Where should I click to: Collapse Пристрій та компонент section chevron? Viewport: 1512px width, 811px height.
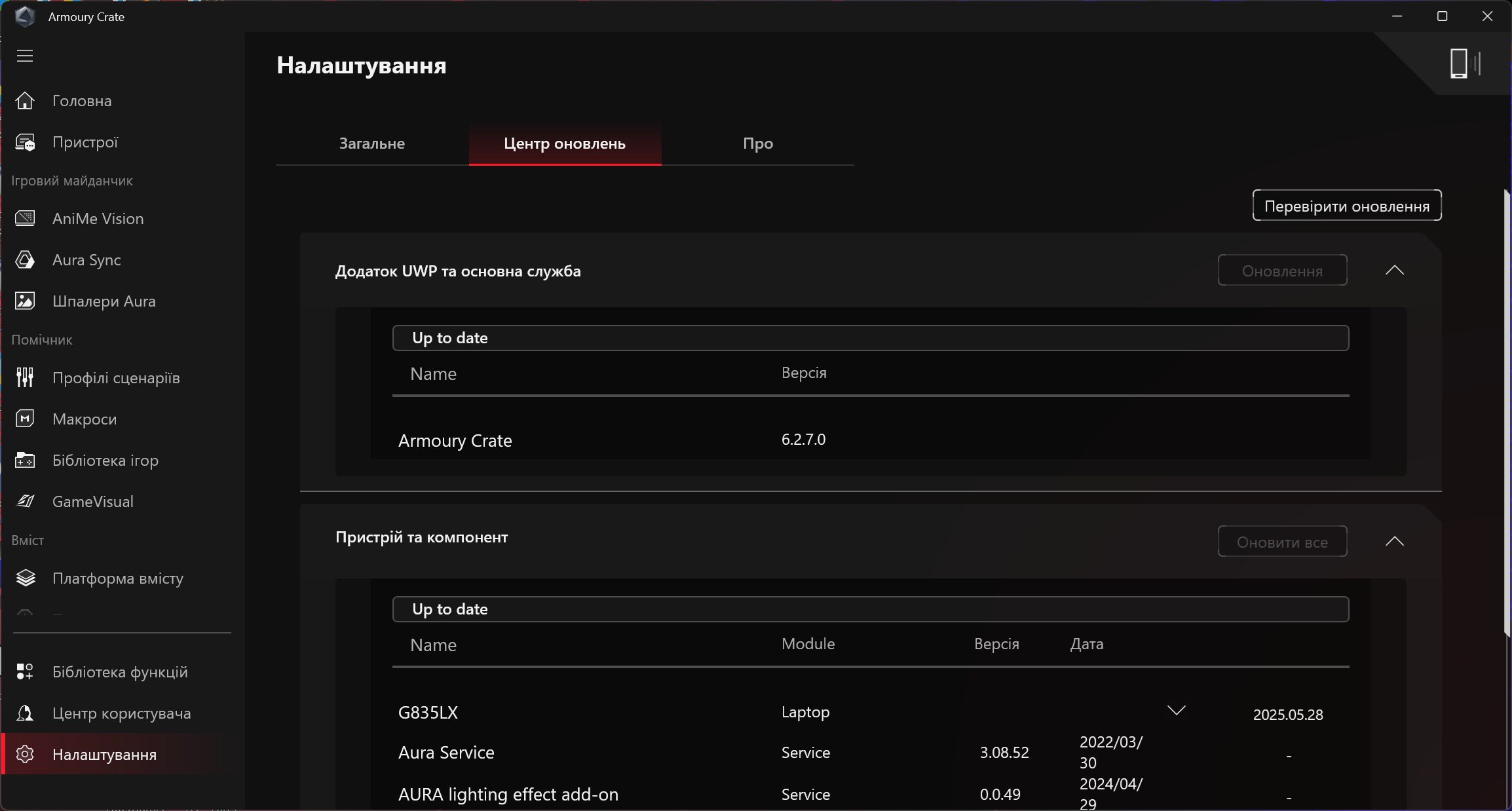[1394, 541]
